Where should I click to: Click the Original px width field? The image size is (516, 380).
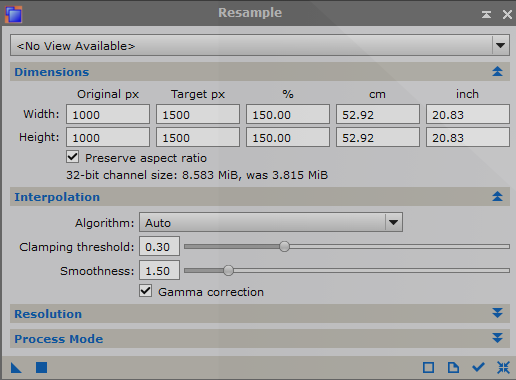108,114
